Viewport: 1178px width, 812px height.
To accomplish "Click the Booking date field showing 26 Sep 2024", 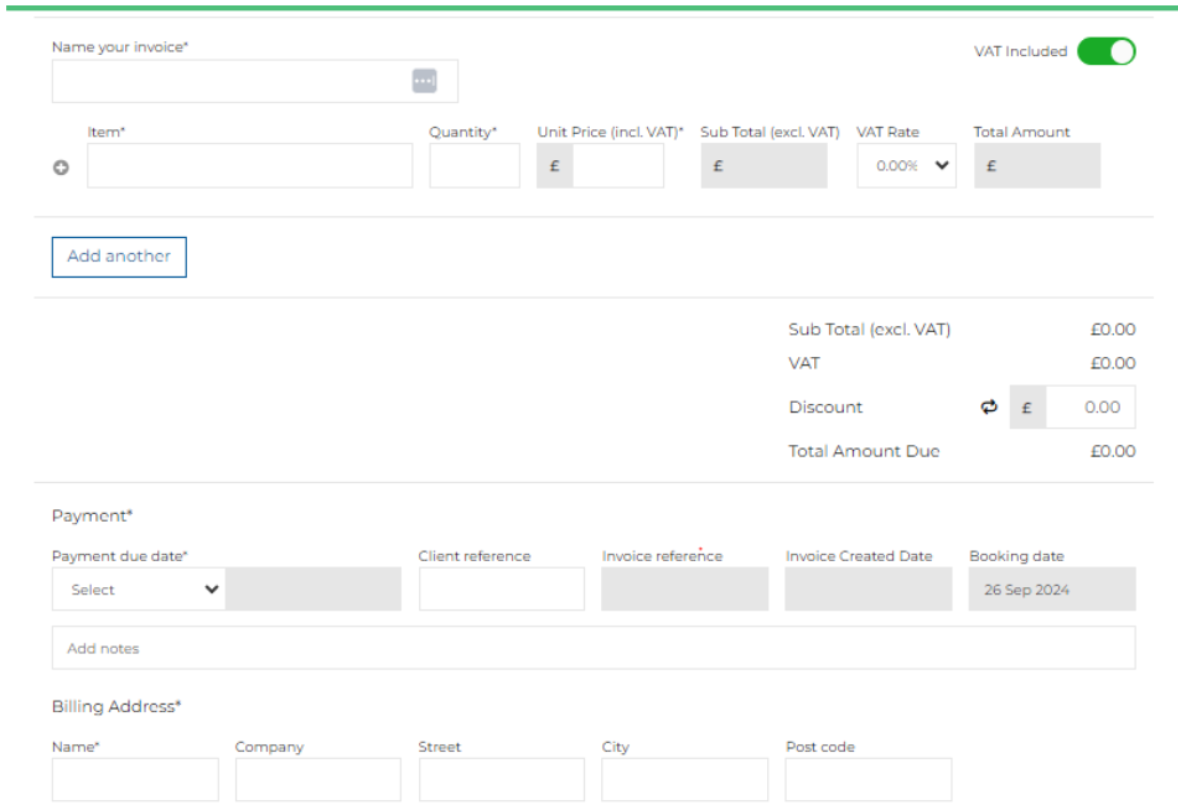I will [x=1052, y=590].
